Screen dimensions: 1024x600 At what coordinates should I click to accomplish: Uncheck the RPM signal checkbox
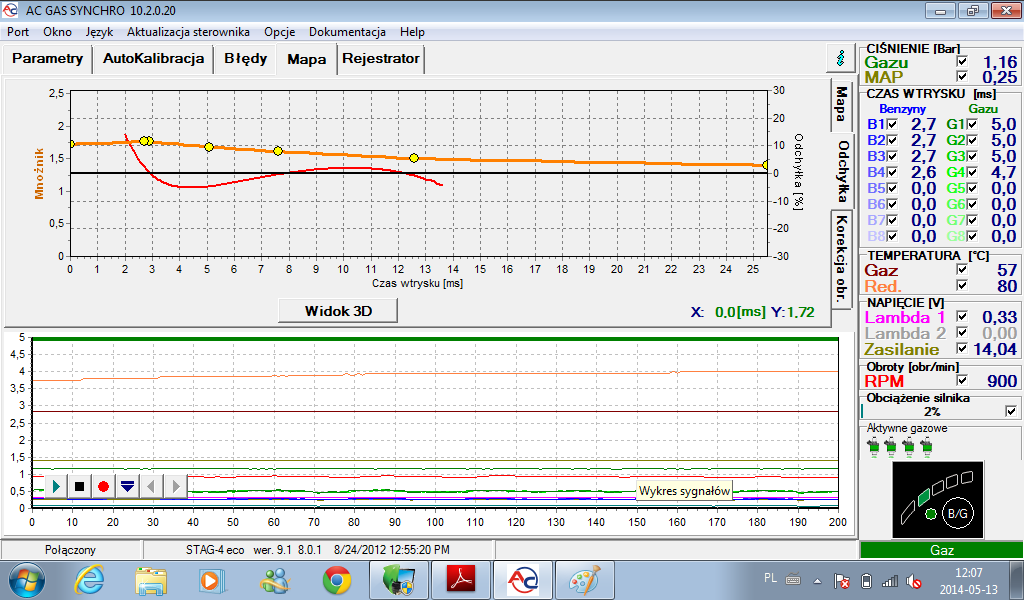click(962, 380)
